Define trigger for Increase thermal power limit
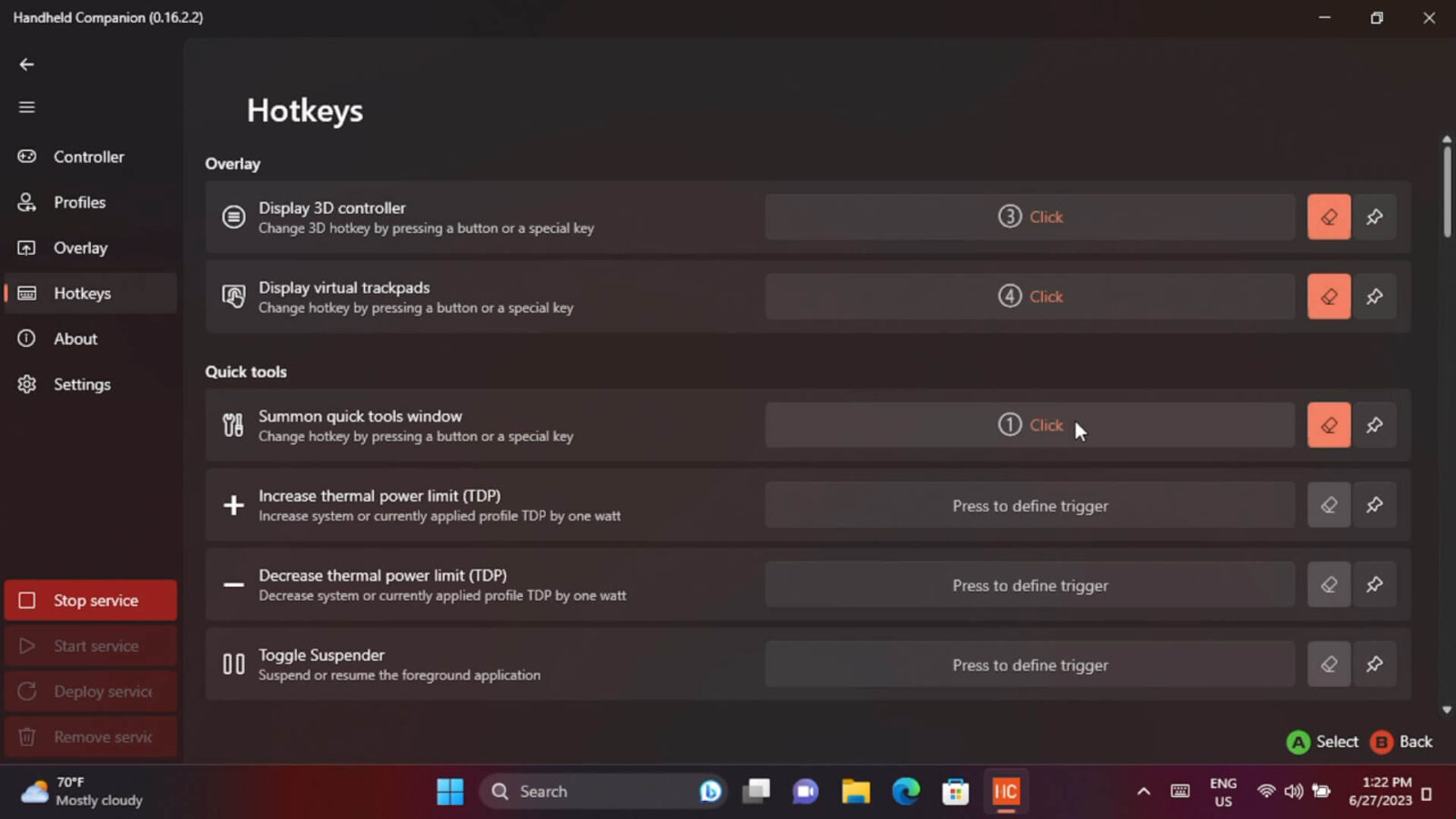This screenshot has height=819, width=1456. point(1029,505)
